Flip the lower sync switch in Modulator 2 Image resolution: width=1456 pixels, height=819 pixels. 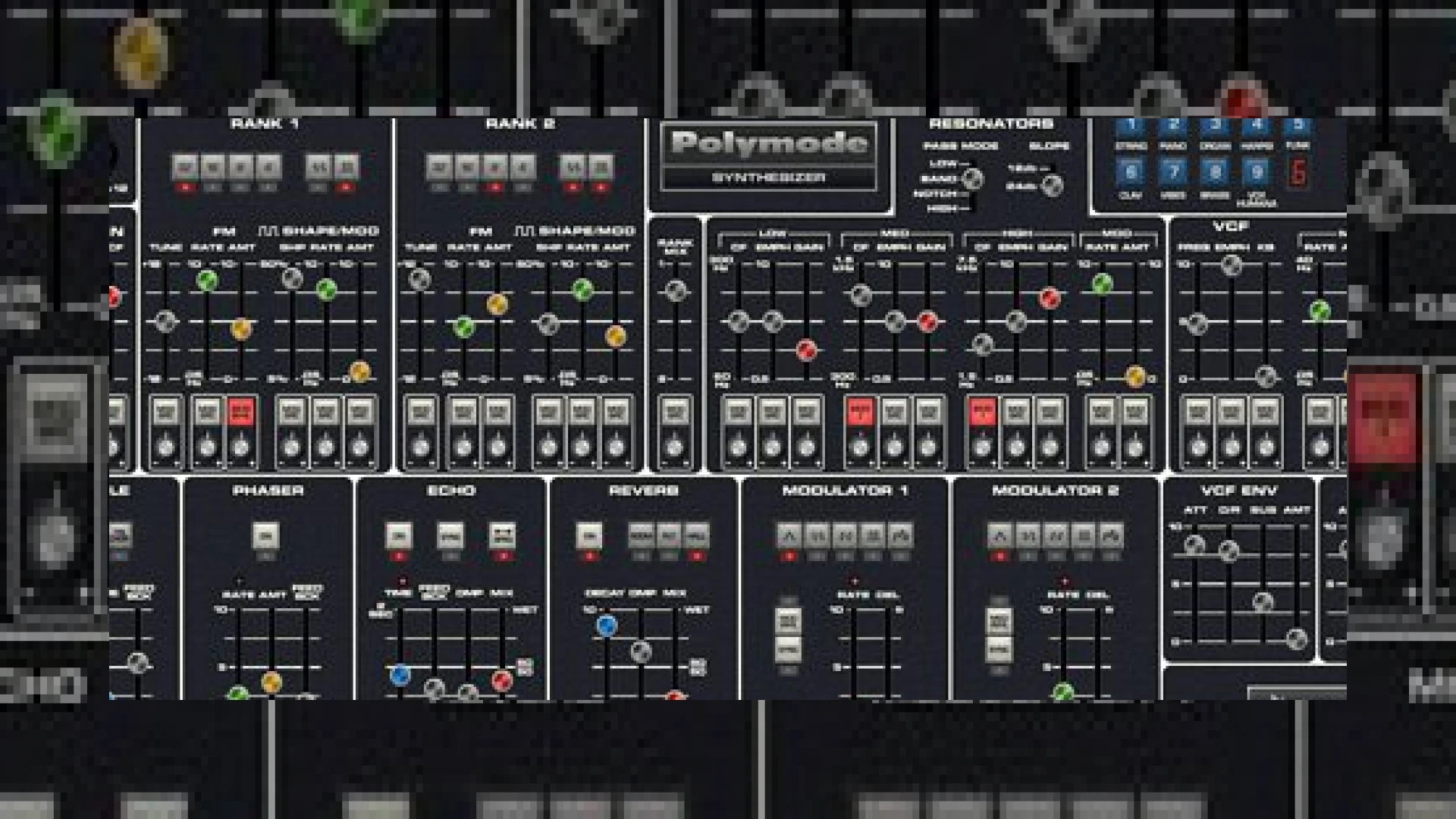pos(999,649)
